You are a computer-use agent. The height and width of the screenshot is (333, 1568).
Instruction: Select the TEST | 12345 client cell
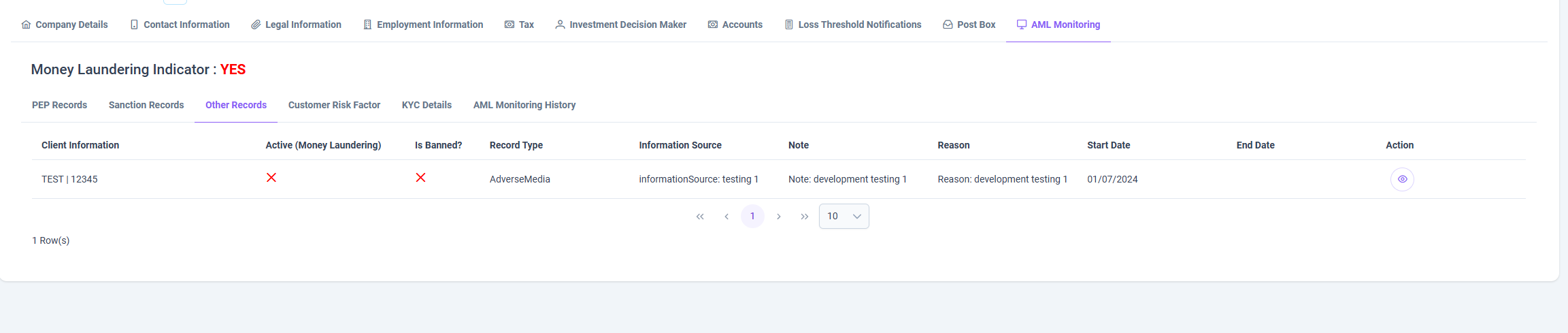click(69, 179)
